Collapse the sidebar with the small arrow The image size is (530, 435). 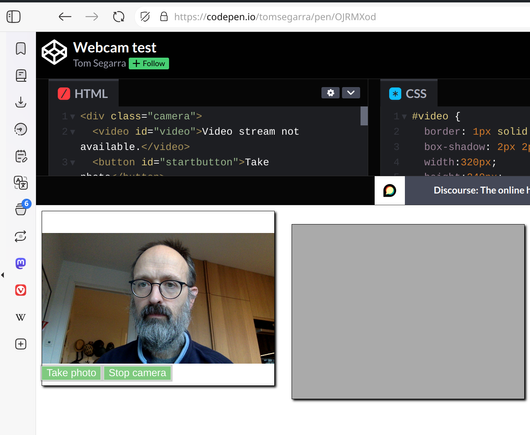click(x=3, y=275)
